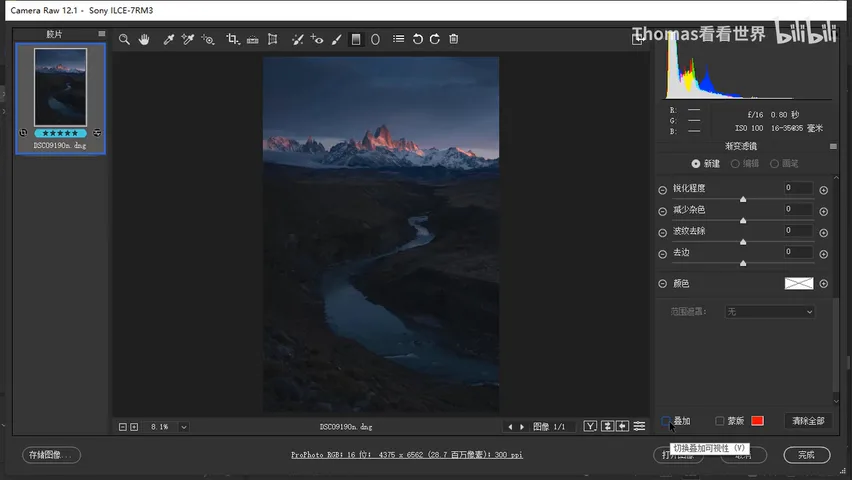Rotate image counterclockwise
The height and width of the screenshot is (480, 852).
(417, 39)
